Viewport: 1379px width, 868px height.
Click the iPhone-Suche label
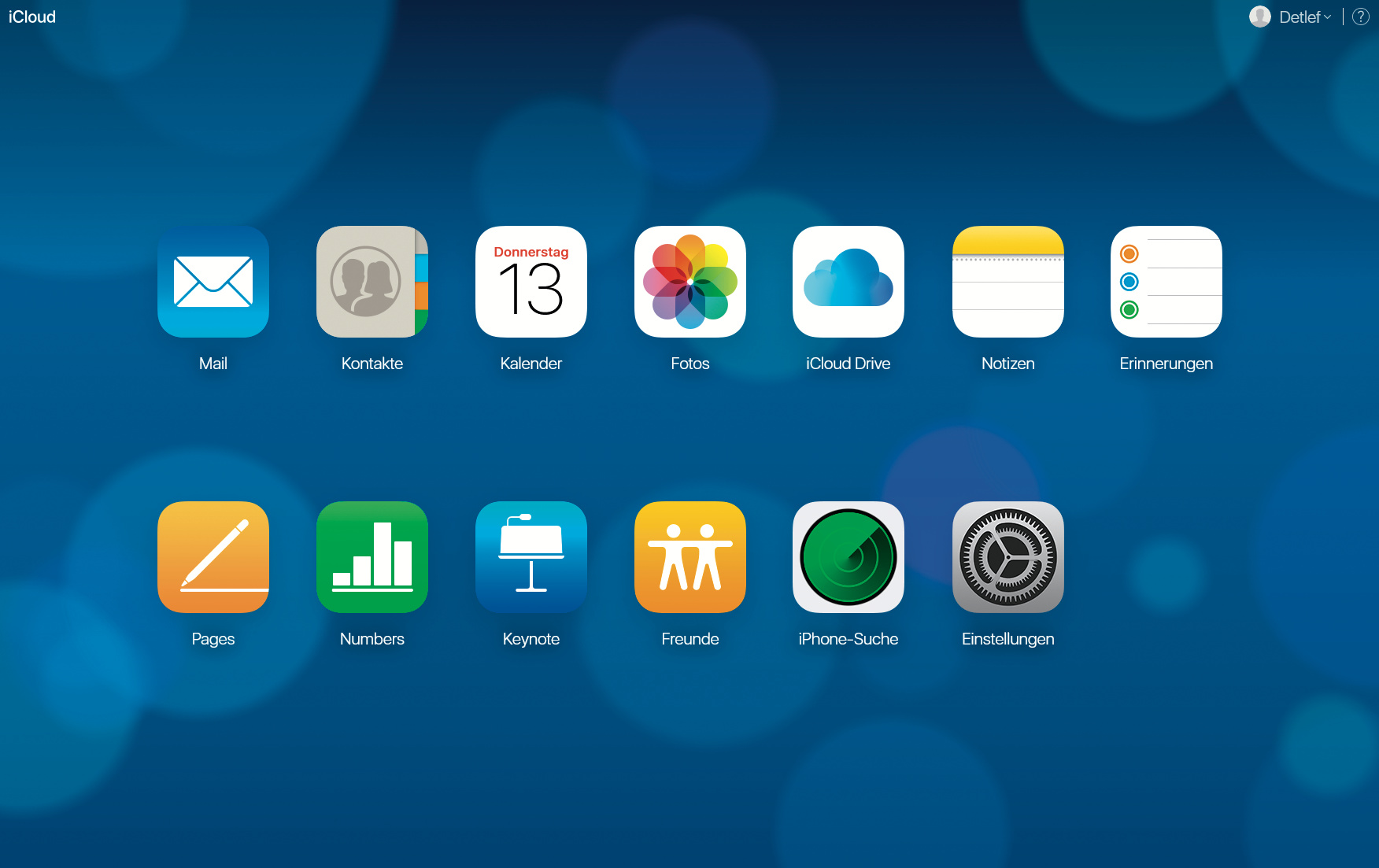[848, 639]
